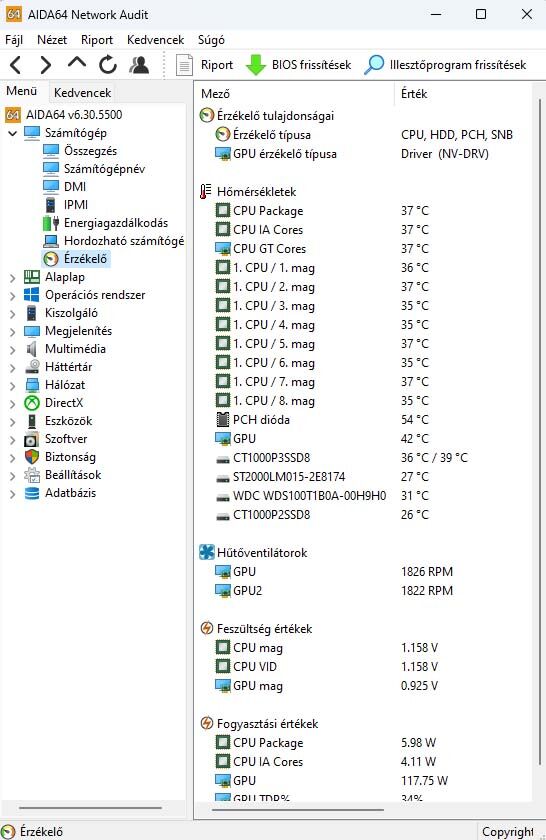Switch to the Menü tab

coord(21,91)
